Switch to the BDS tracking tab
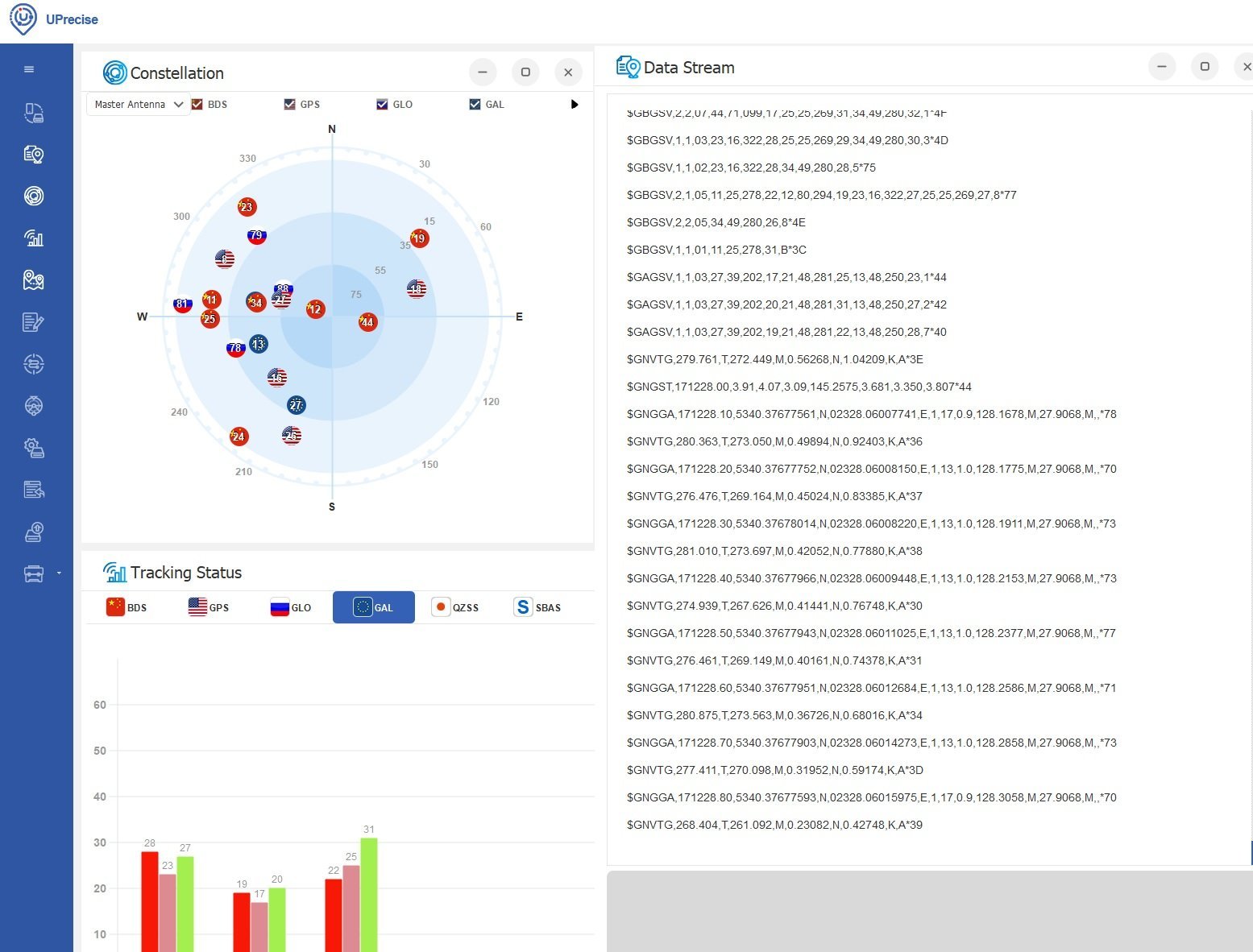This screenshot has width=1253, height=952. point(127,607)
